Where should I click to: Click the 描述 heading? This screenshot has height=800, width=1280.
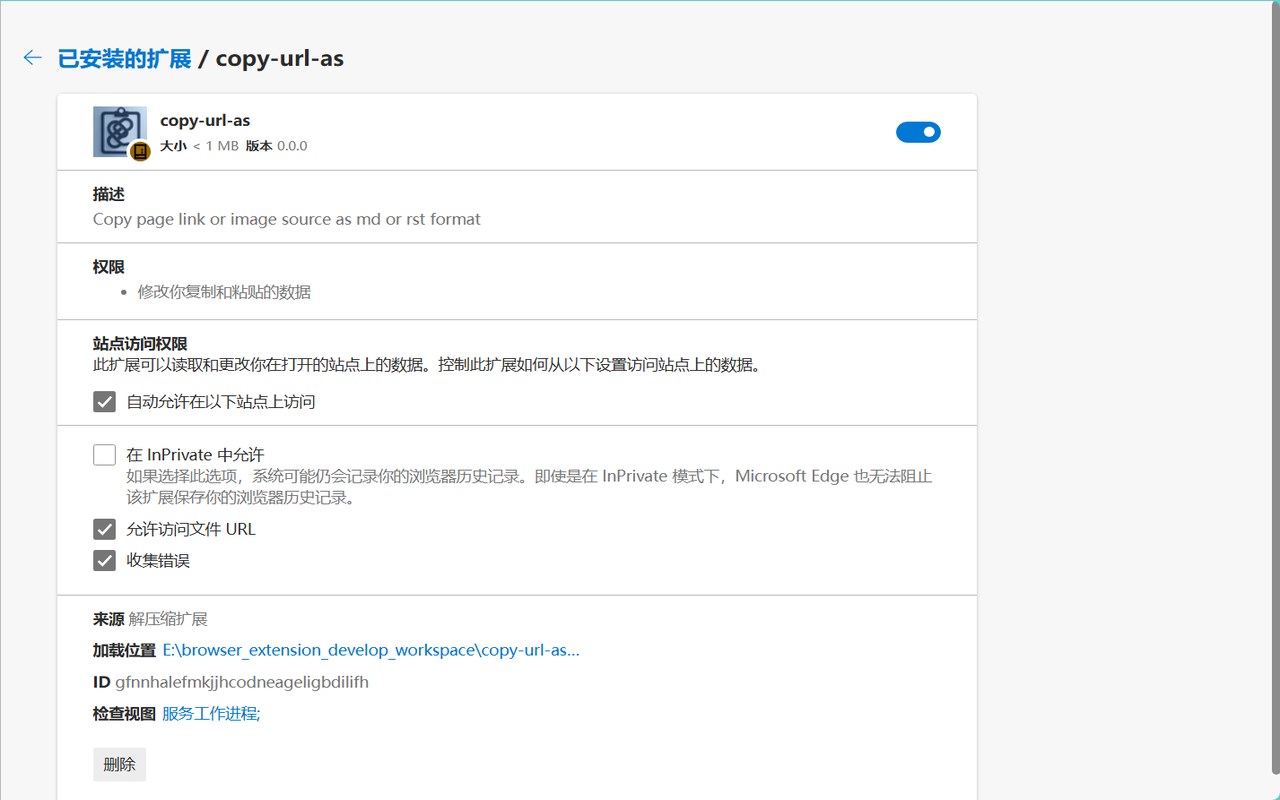(x=109, y=194)
